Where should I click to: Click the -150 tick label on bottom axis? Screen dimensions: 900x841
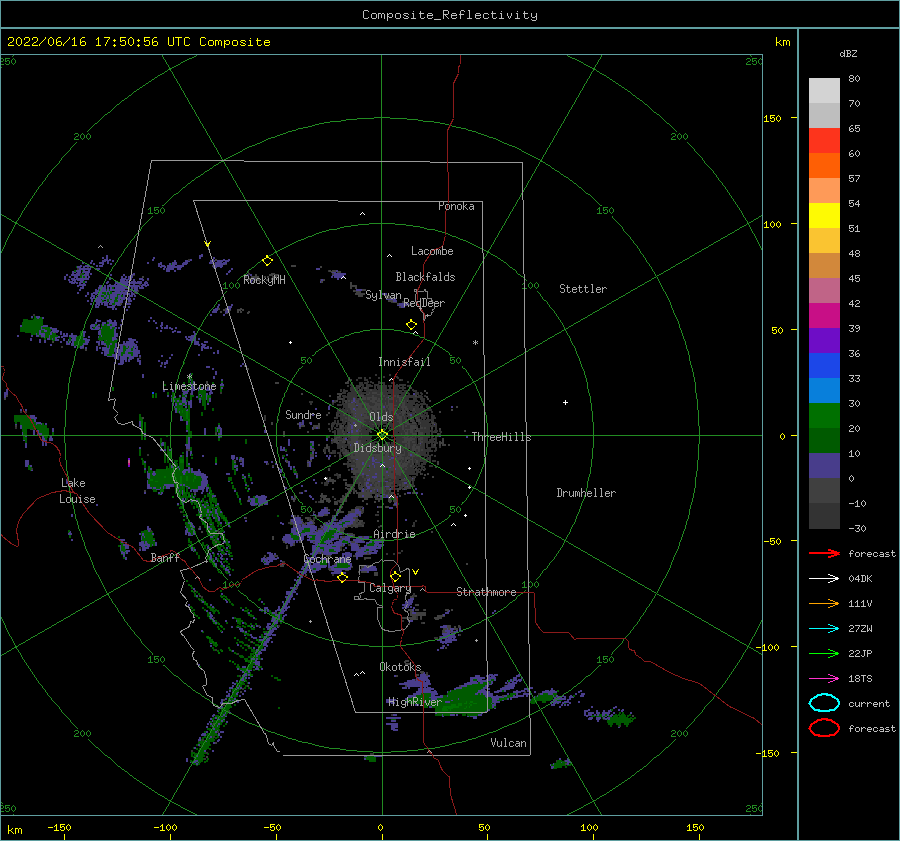click(59, 827)
